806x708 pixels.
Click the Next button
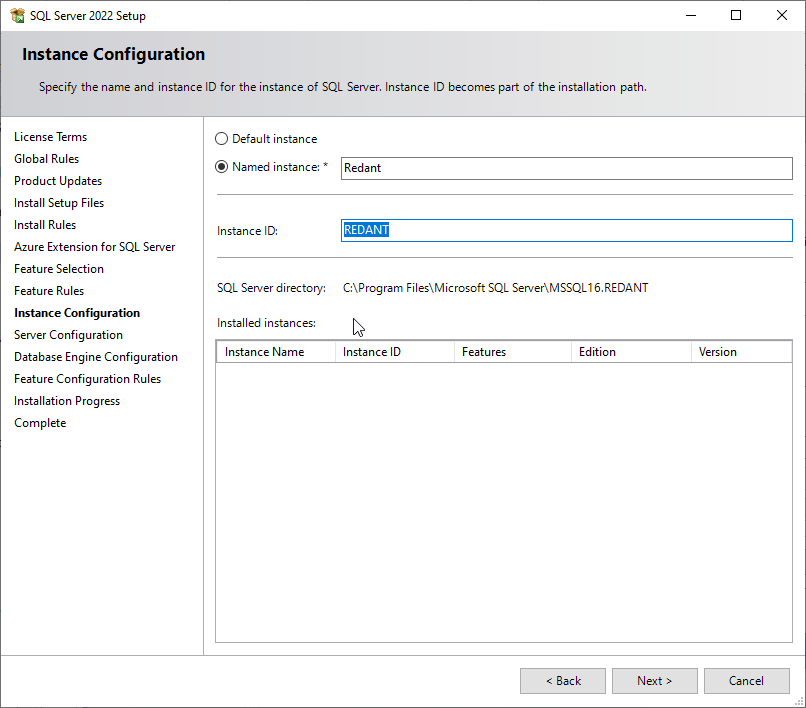point(654,681)
